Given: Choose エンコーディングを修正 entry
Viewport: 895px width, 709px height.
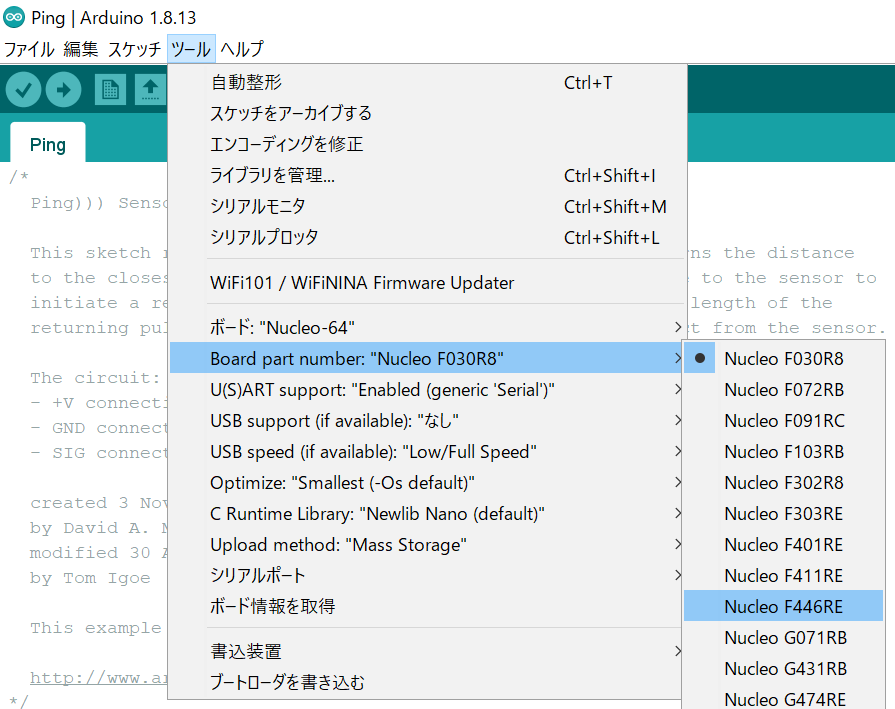Looking at the screenshot, I should (x=427, y=144).
